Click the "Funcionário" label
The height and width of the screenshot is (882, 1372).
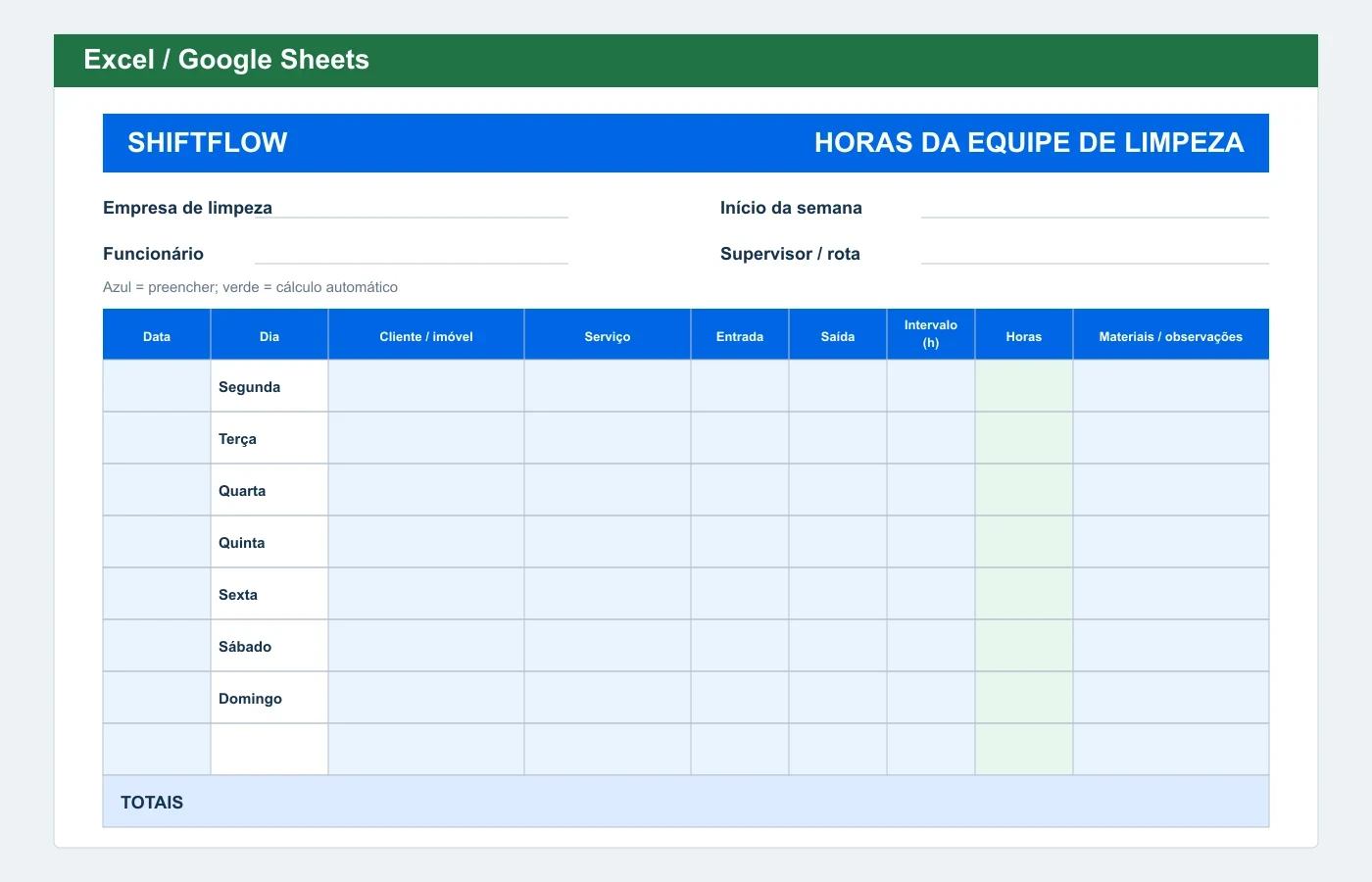click(x=153, y=254)
